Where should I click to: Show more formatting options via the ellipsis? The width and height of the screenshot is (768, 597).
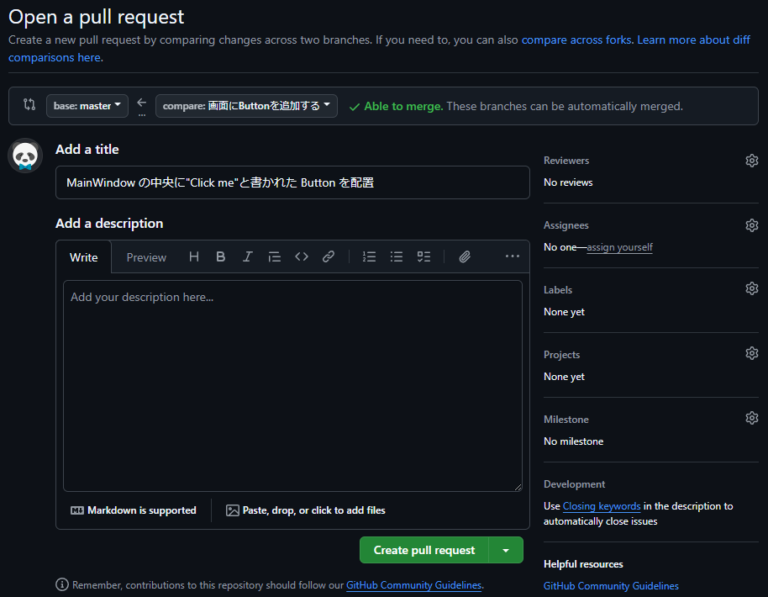click(512, 257)
